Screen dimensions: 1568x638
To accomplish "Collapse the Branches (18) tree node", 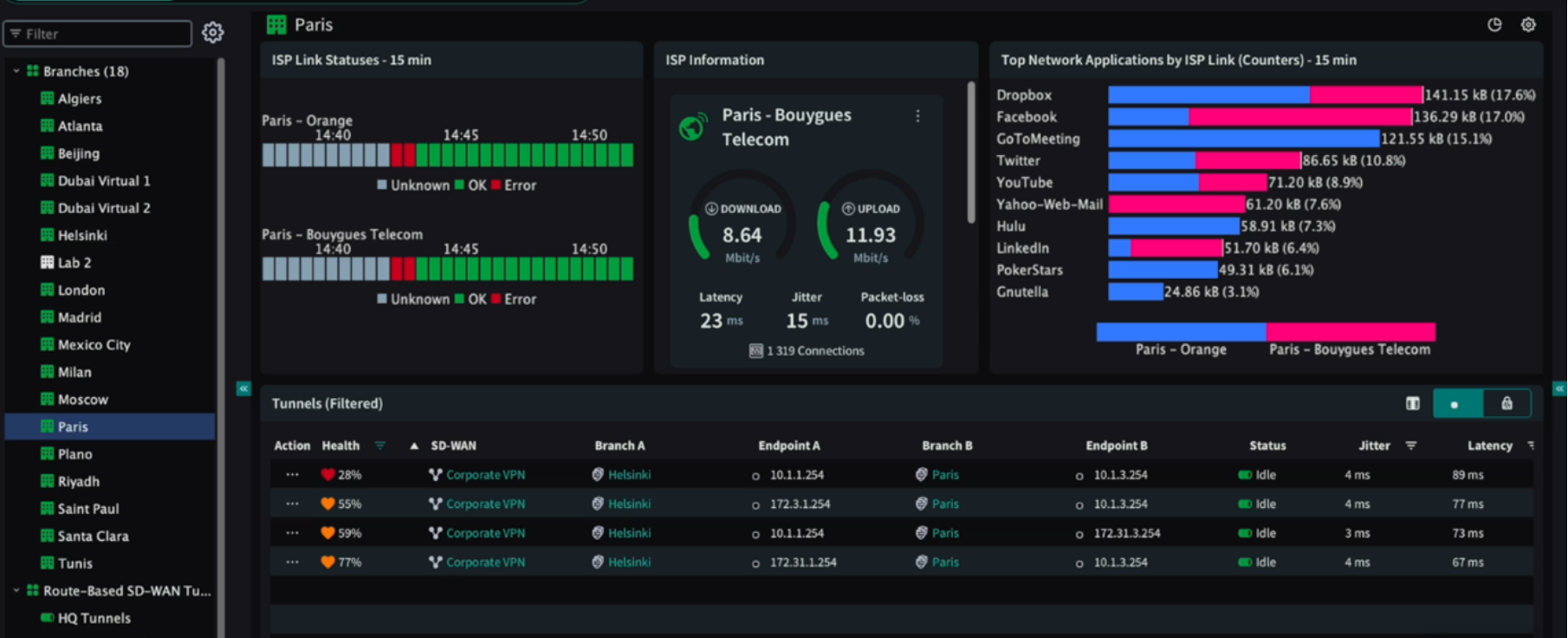I will (16, 71).
